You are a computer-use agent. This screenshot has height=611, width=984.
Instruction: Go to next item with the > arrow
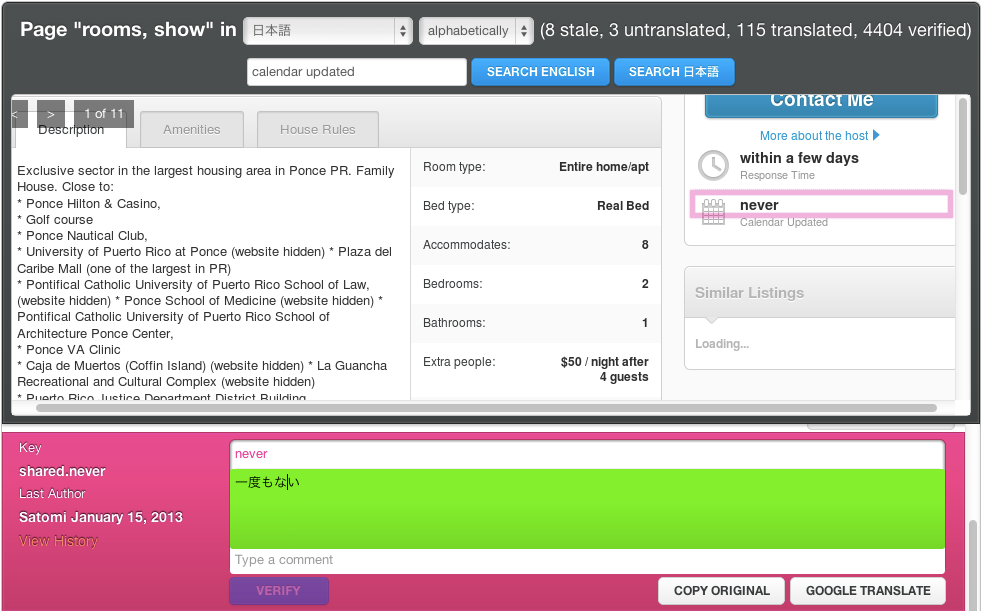(x=51, y=114)
